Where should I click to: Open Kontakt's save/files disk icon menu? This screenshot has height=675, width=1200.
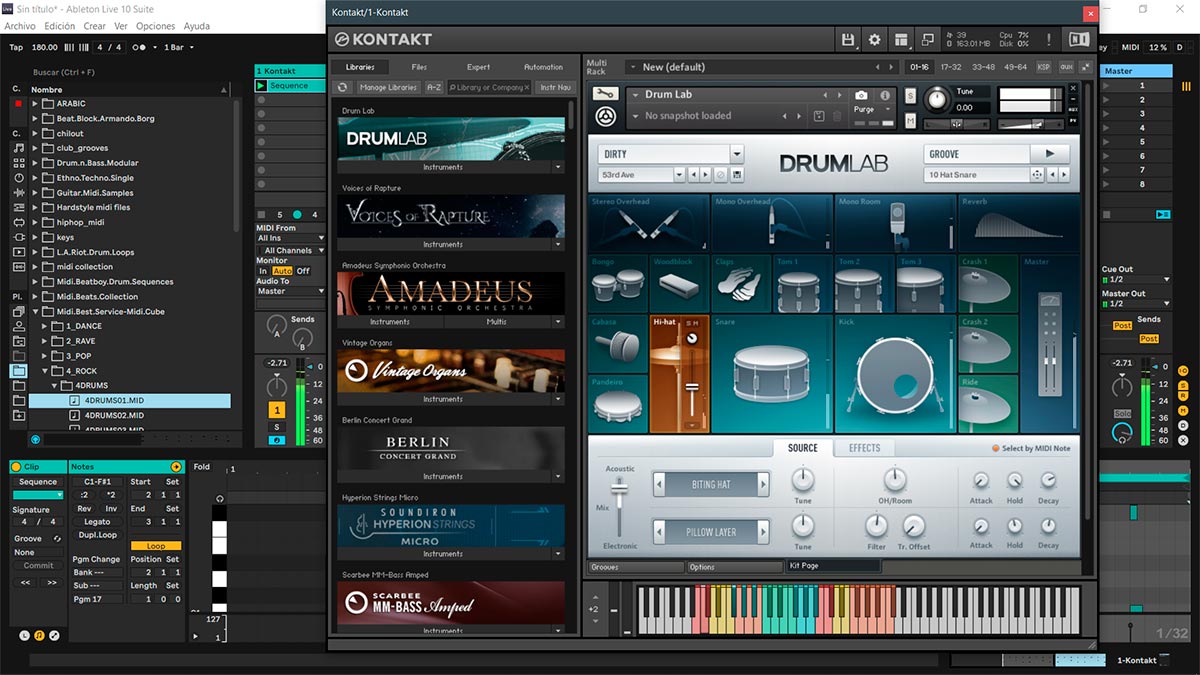(848, 39)
